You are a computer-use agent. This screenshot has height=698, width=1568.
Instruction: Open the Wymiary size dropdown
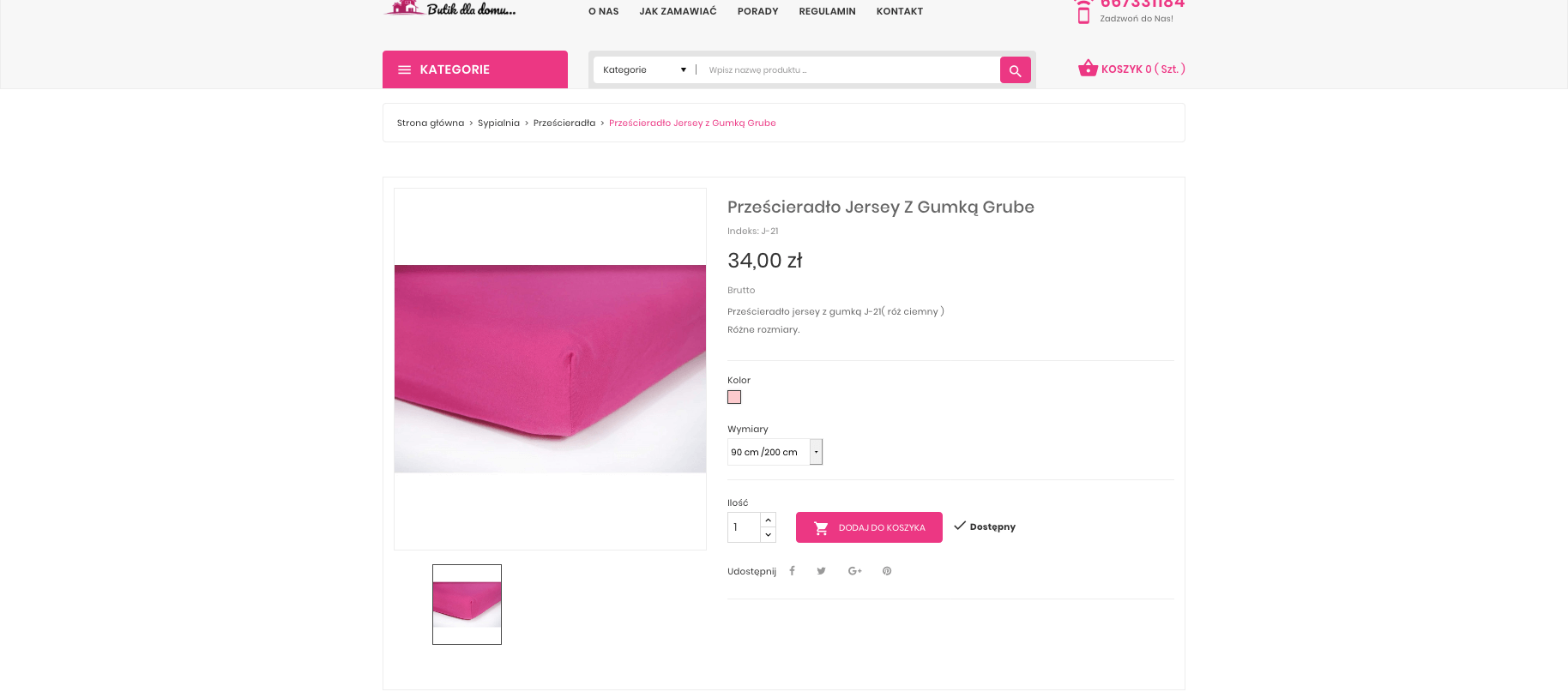tap(775, 452)
